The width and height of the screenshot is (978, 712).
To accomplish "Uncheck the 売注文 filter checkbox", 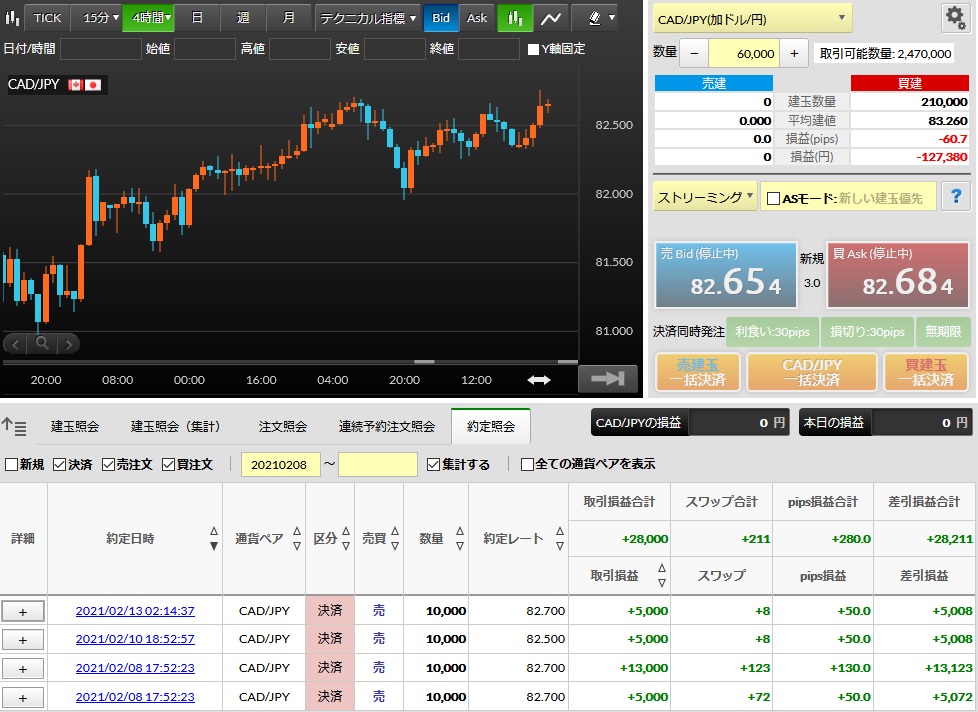I will click(x=109, y=464).
